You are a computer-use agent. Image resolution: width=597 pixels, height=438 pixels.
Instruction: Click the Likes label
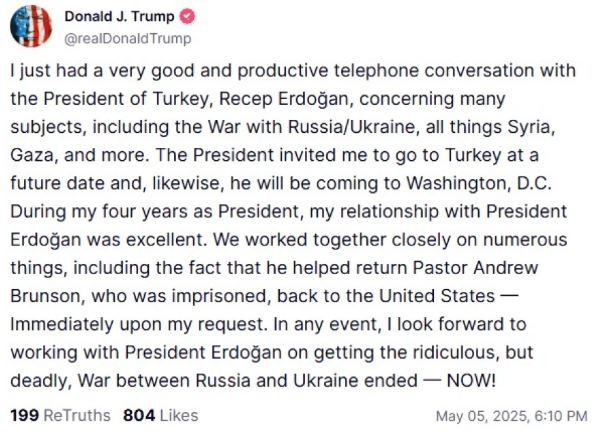pos(179,415)
